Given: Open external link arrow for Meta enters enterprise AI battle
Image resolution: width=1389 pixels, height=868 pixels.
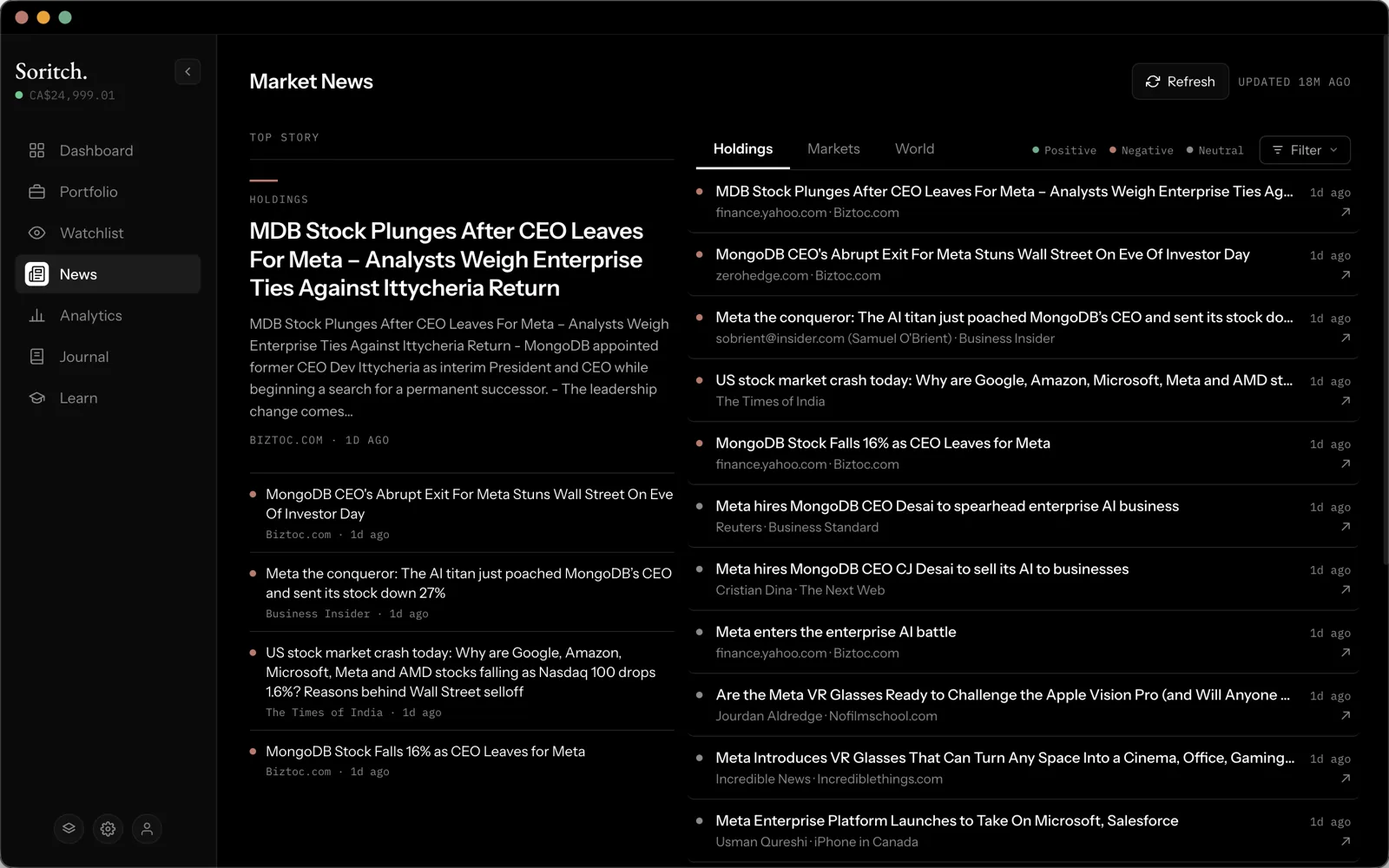Looking at the screenshot, I should pyautogui.click(x=1346, y=653).
